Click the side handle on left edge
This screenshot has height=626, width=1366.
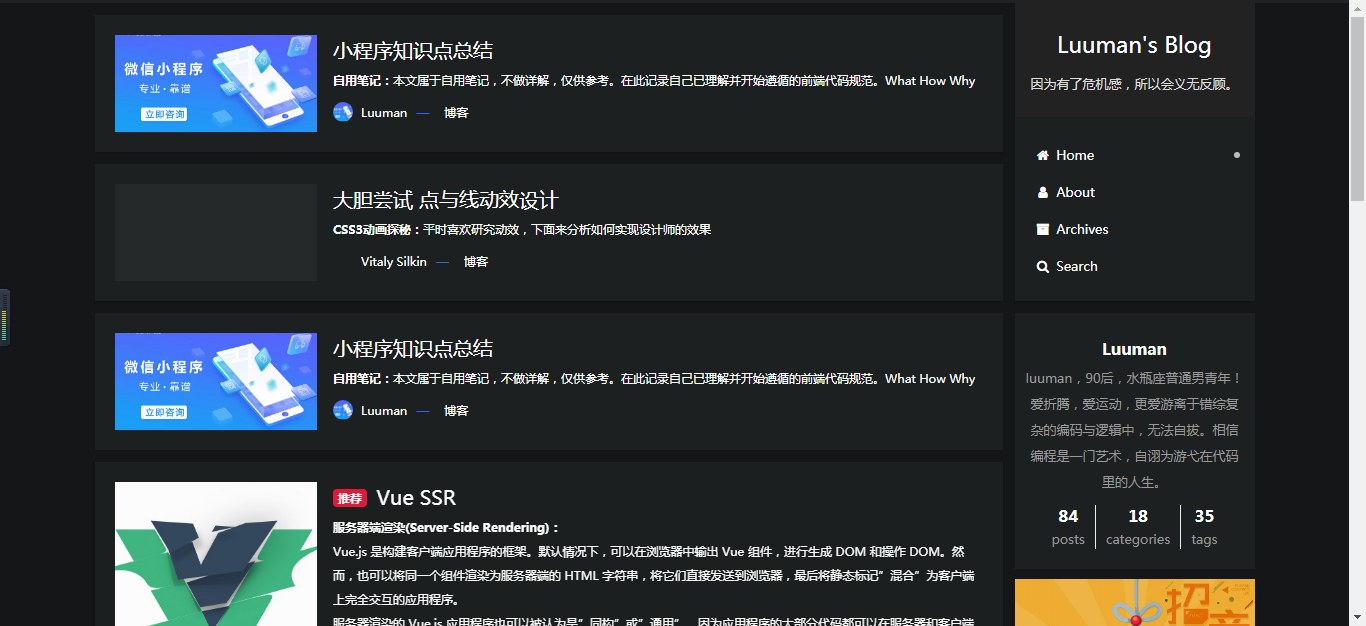[5, 318]
